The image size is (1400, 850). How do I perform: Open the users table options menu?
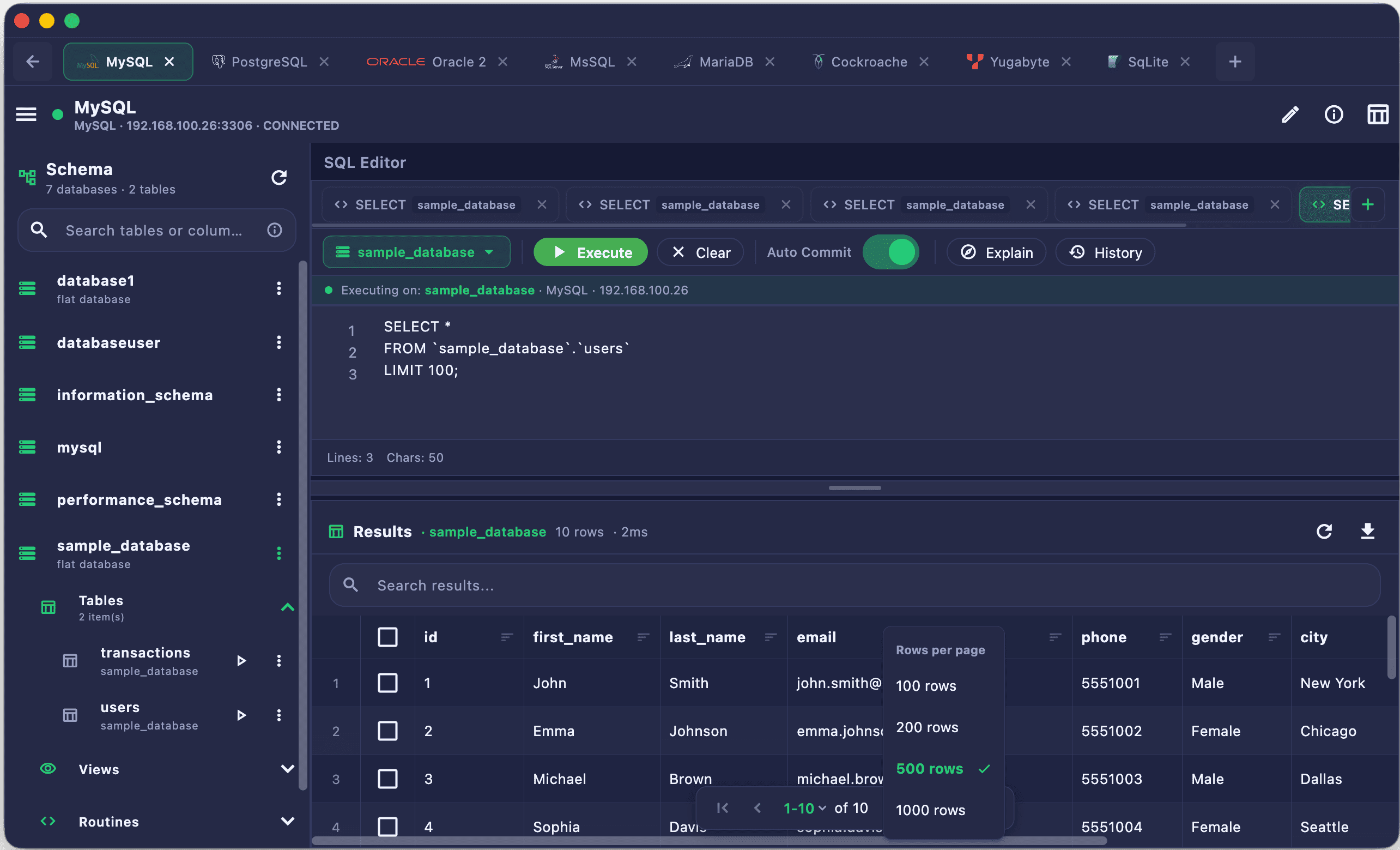tap(279, 715)
